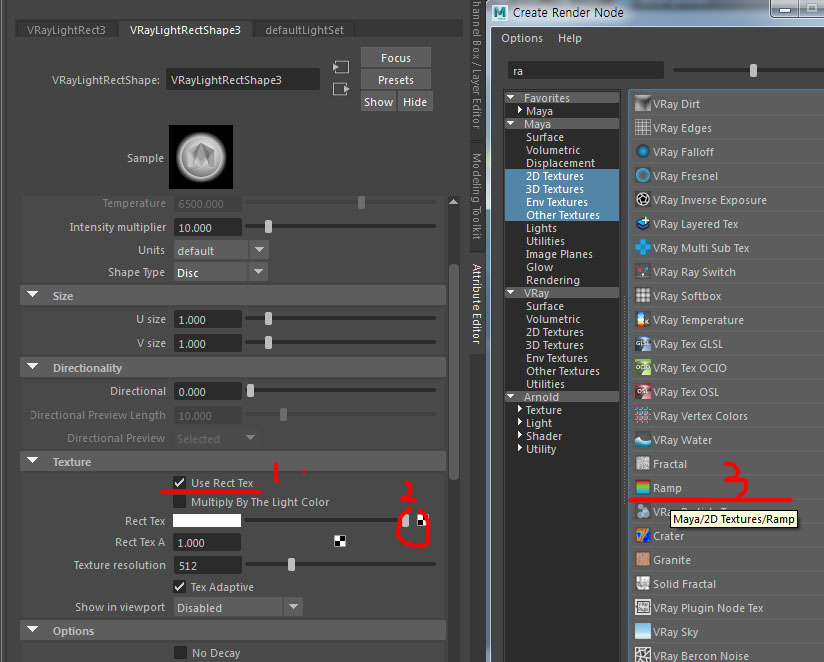Viewport: 824px width, 662px height.
Task: Switch to the VRayLightRect3 tab
Action: coord(66,30)
